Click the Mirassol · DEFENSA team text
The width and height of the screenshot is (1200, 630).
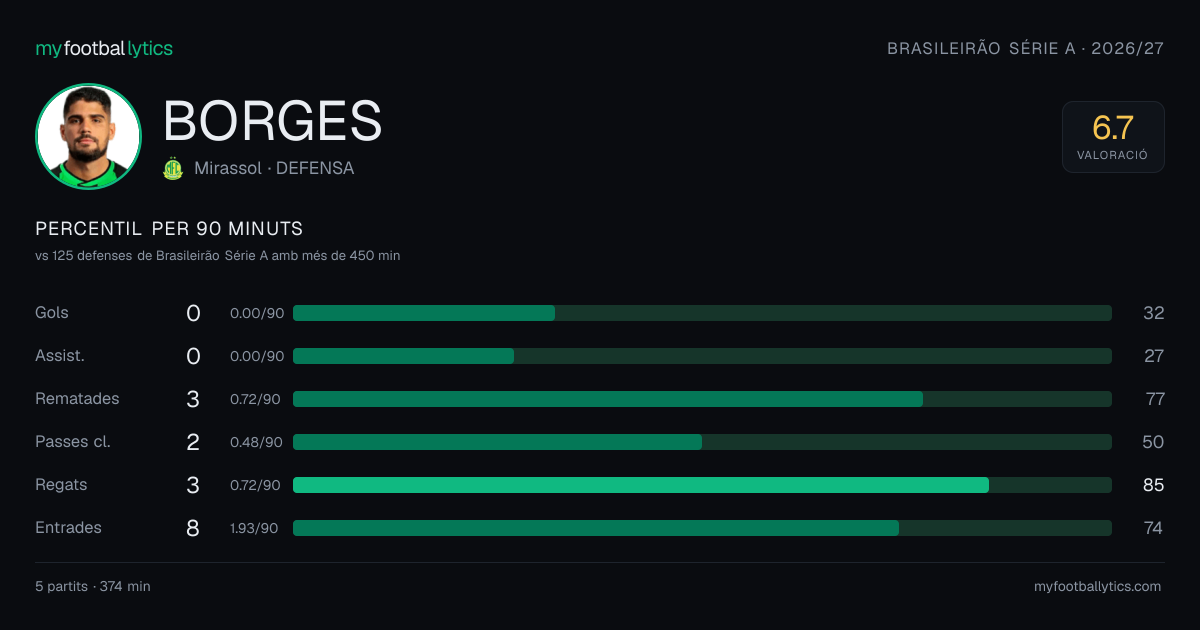[274, 169]
